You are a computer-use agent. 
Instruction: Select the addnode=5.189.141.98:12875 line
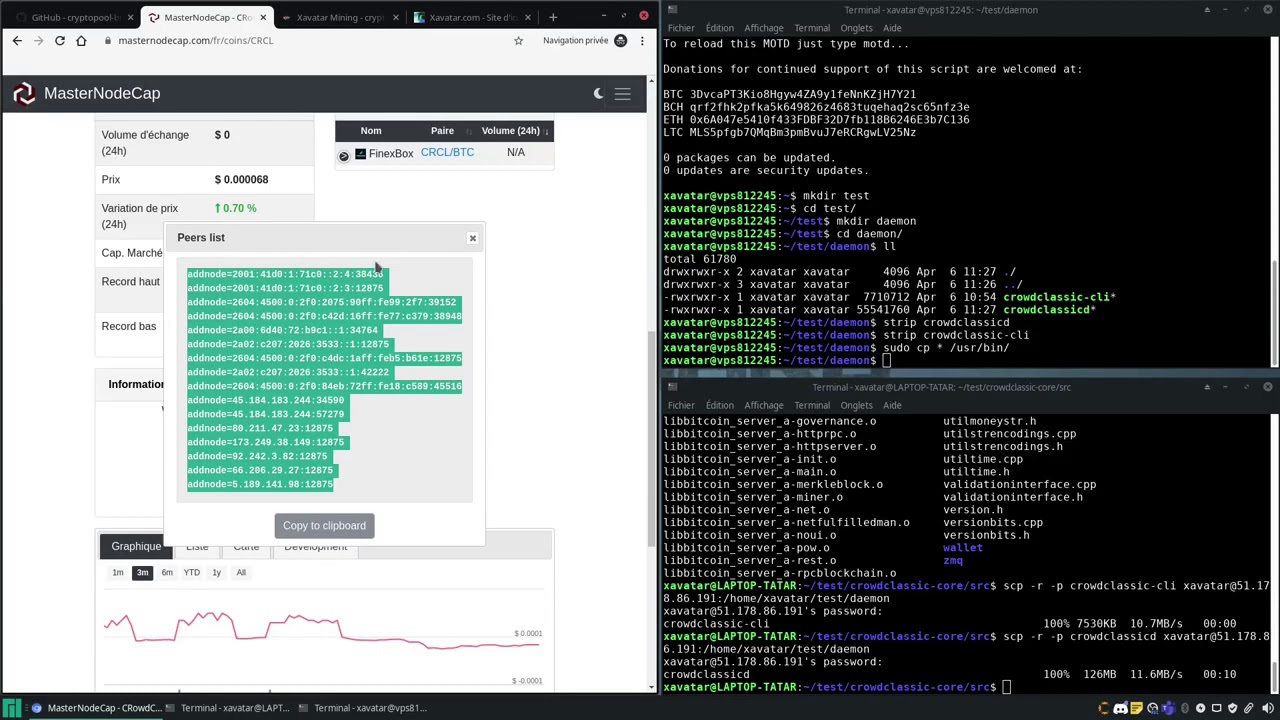pos(260,484)
